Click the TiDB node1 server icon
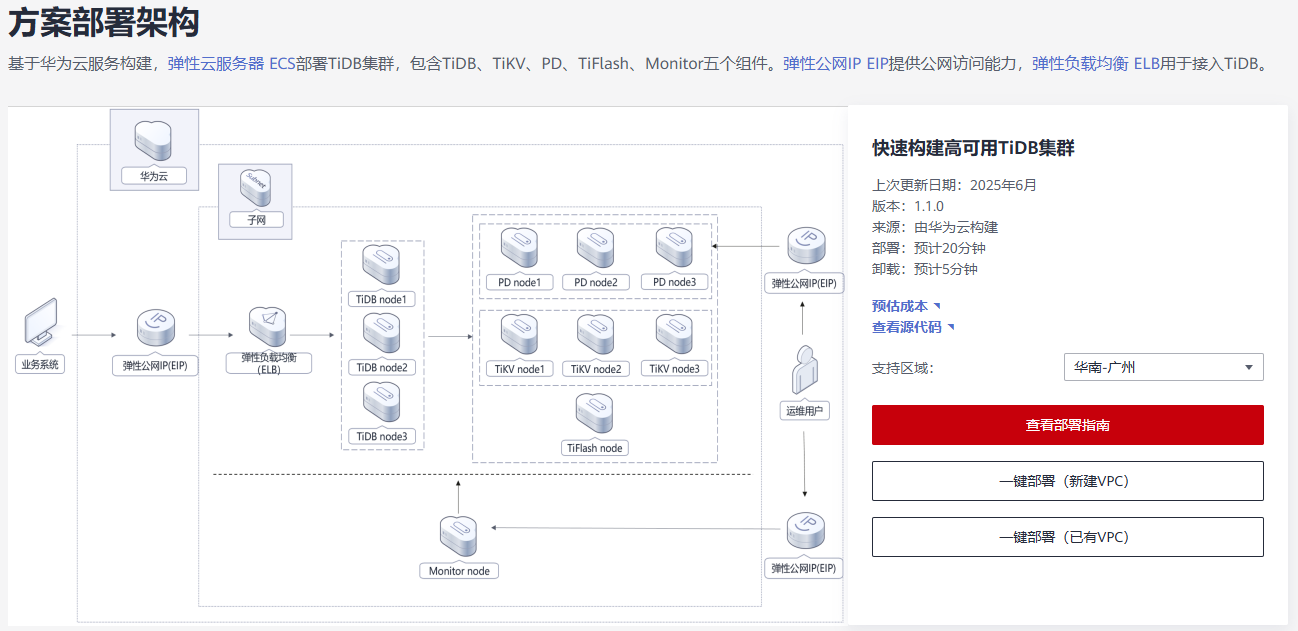Viewport: 1298px width, 631px height. click(382, 265)
